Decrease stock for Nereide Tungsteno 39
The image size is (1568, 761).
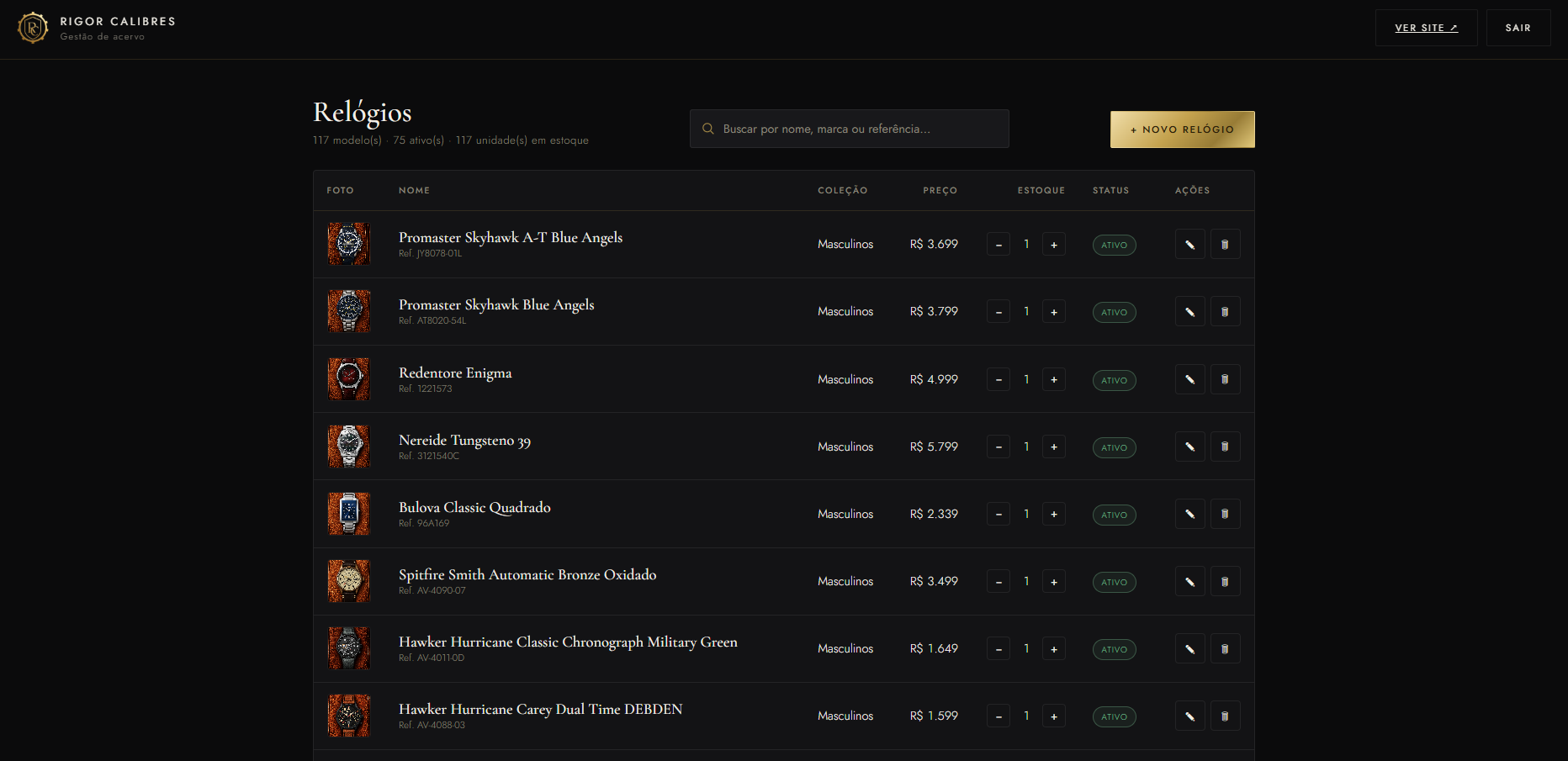pyautogui.click(x=999, y=447)
